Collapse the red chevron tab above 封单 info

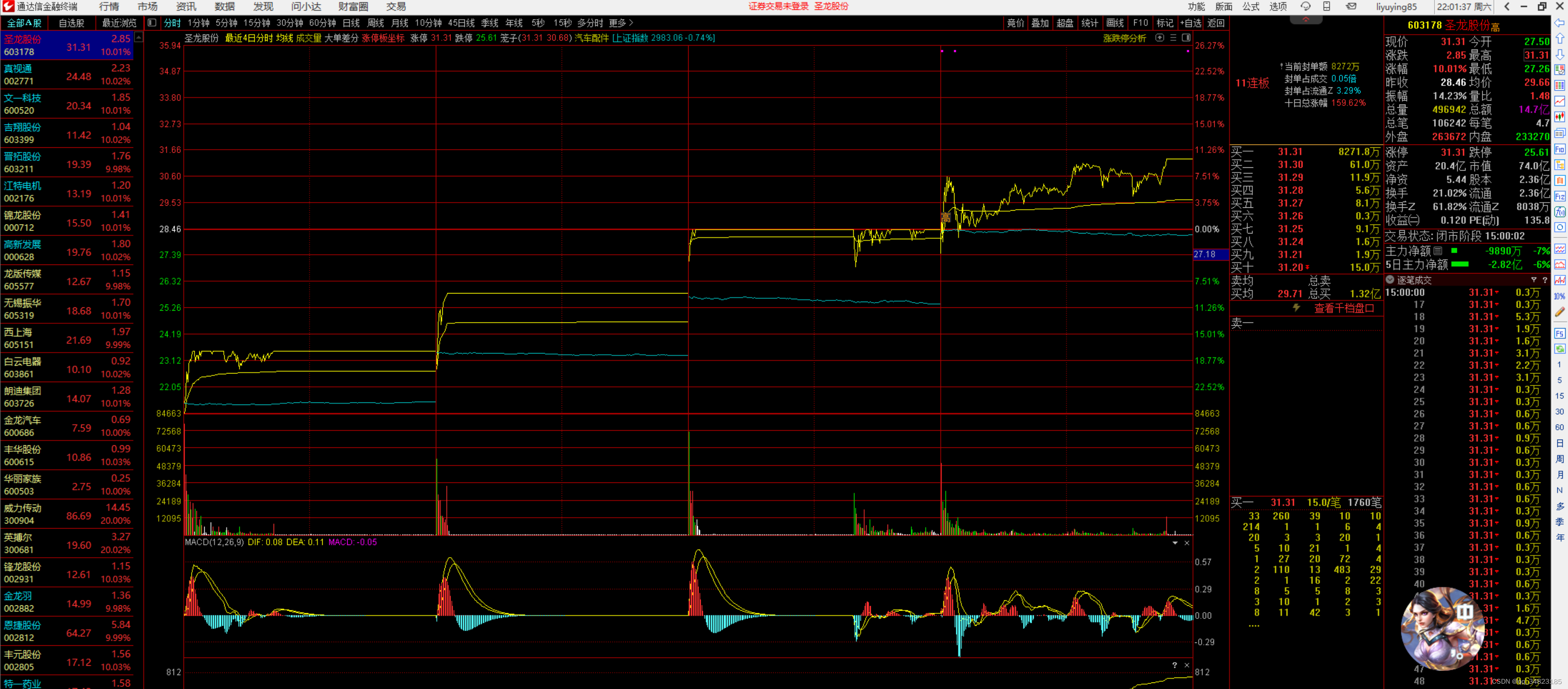(x=1306, y=20)
